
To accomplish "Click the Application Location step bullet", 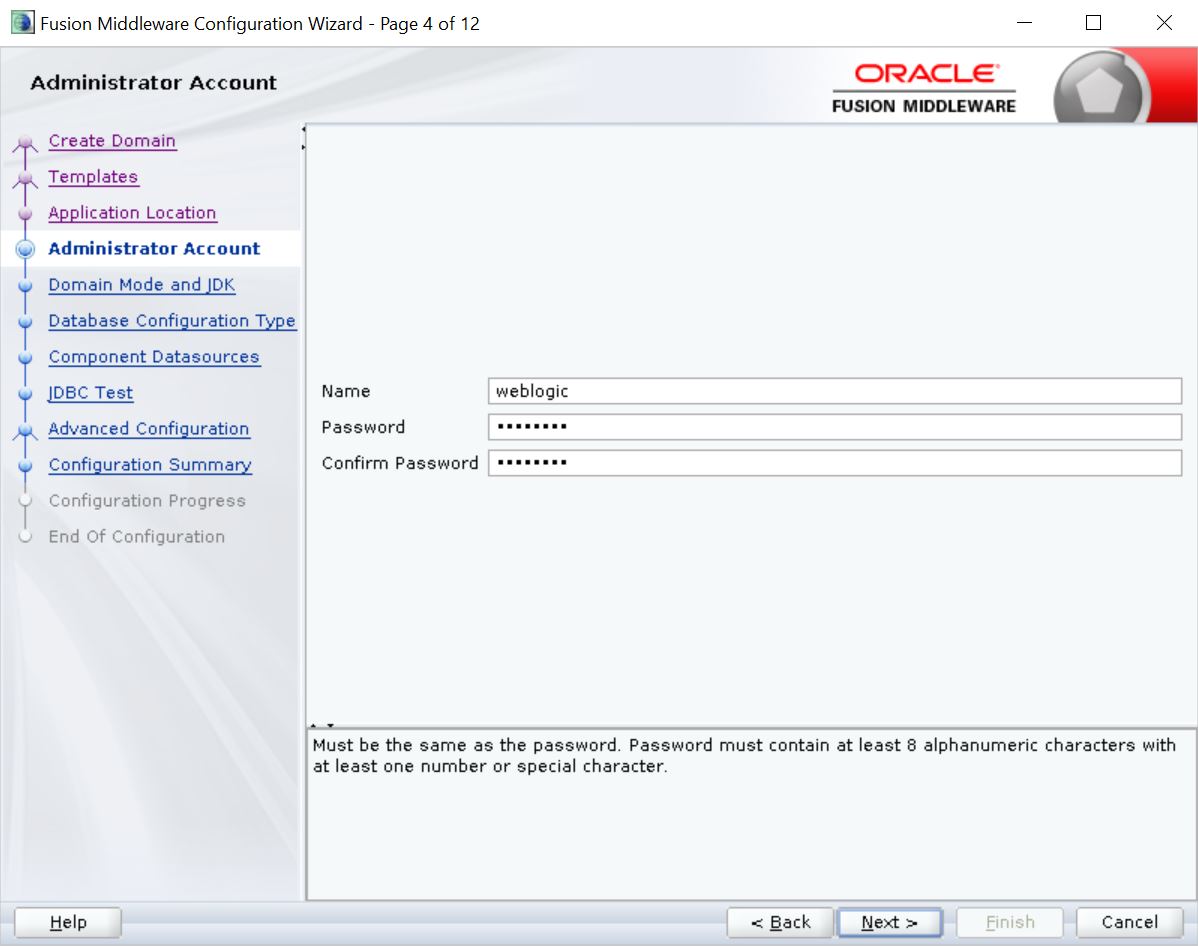I will pos(25,214).
